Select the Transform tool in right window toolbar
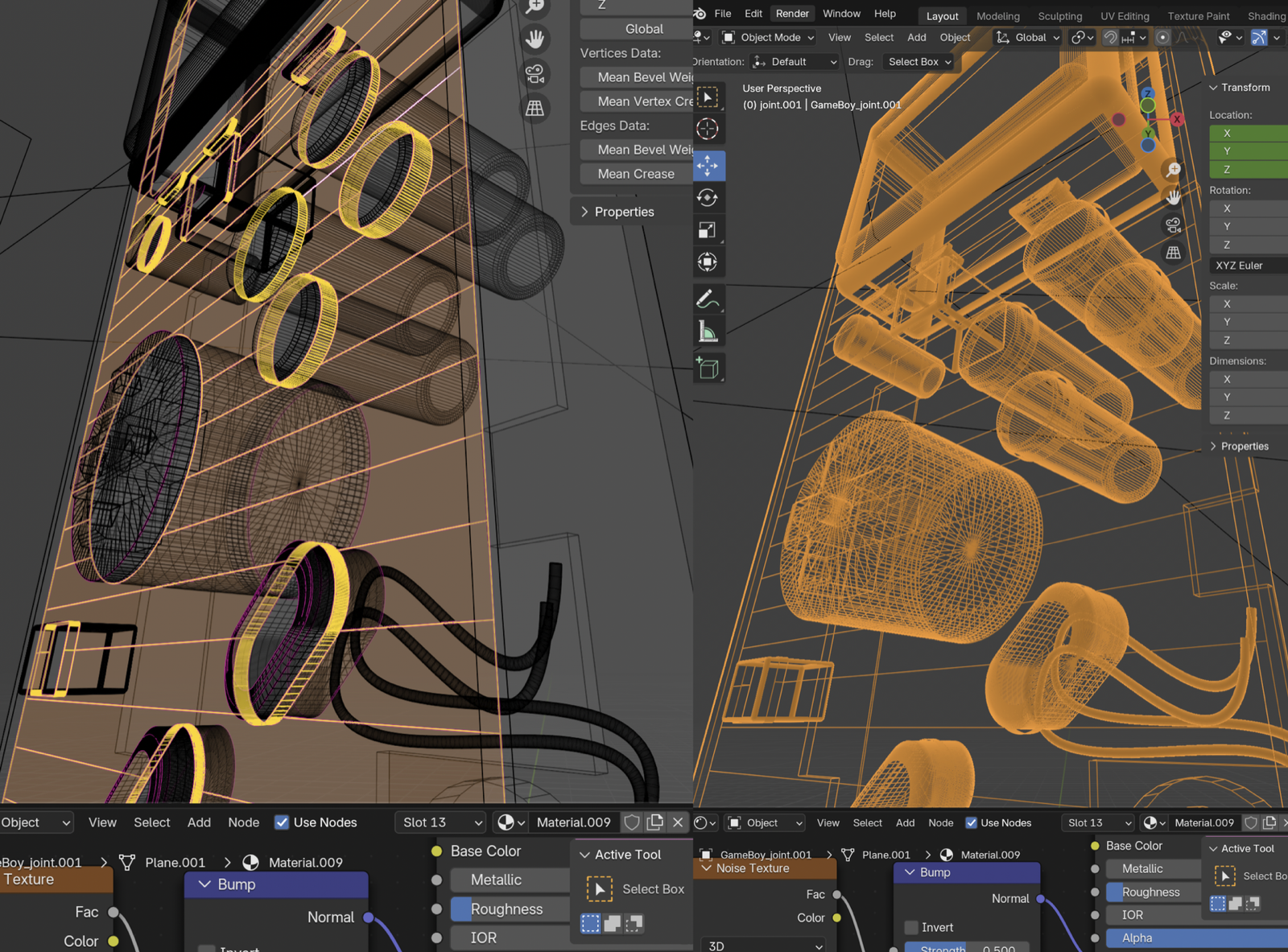1288x952 pixels. coord(708,262)
